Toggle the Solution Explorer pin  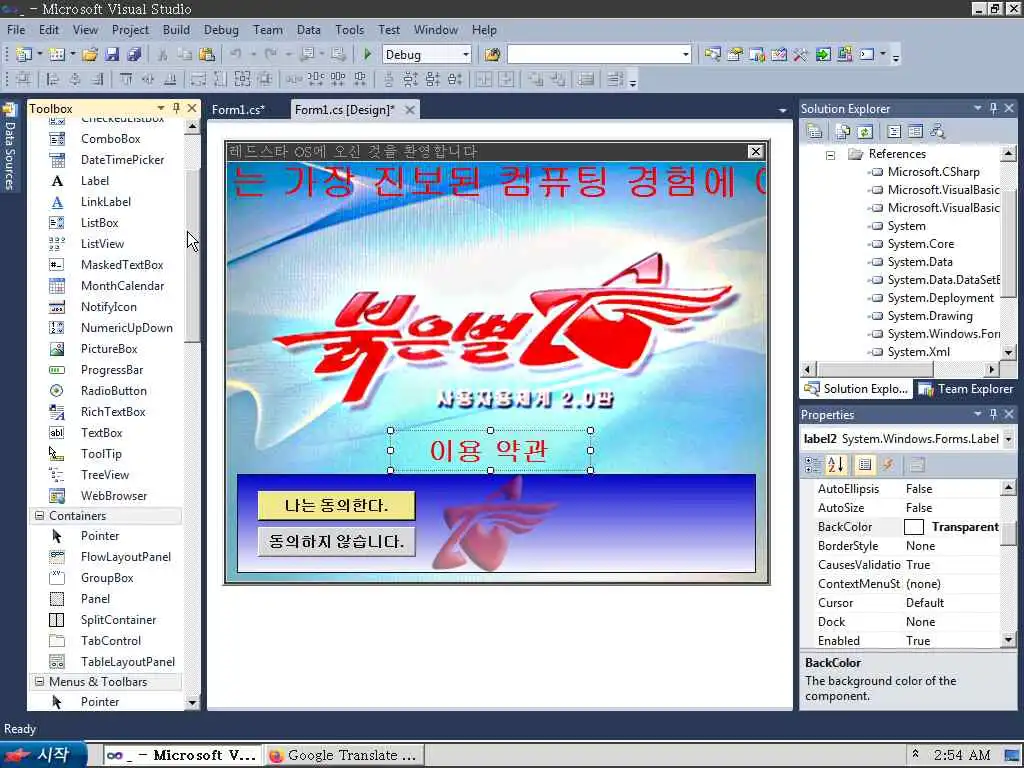993,108
